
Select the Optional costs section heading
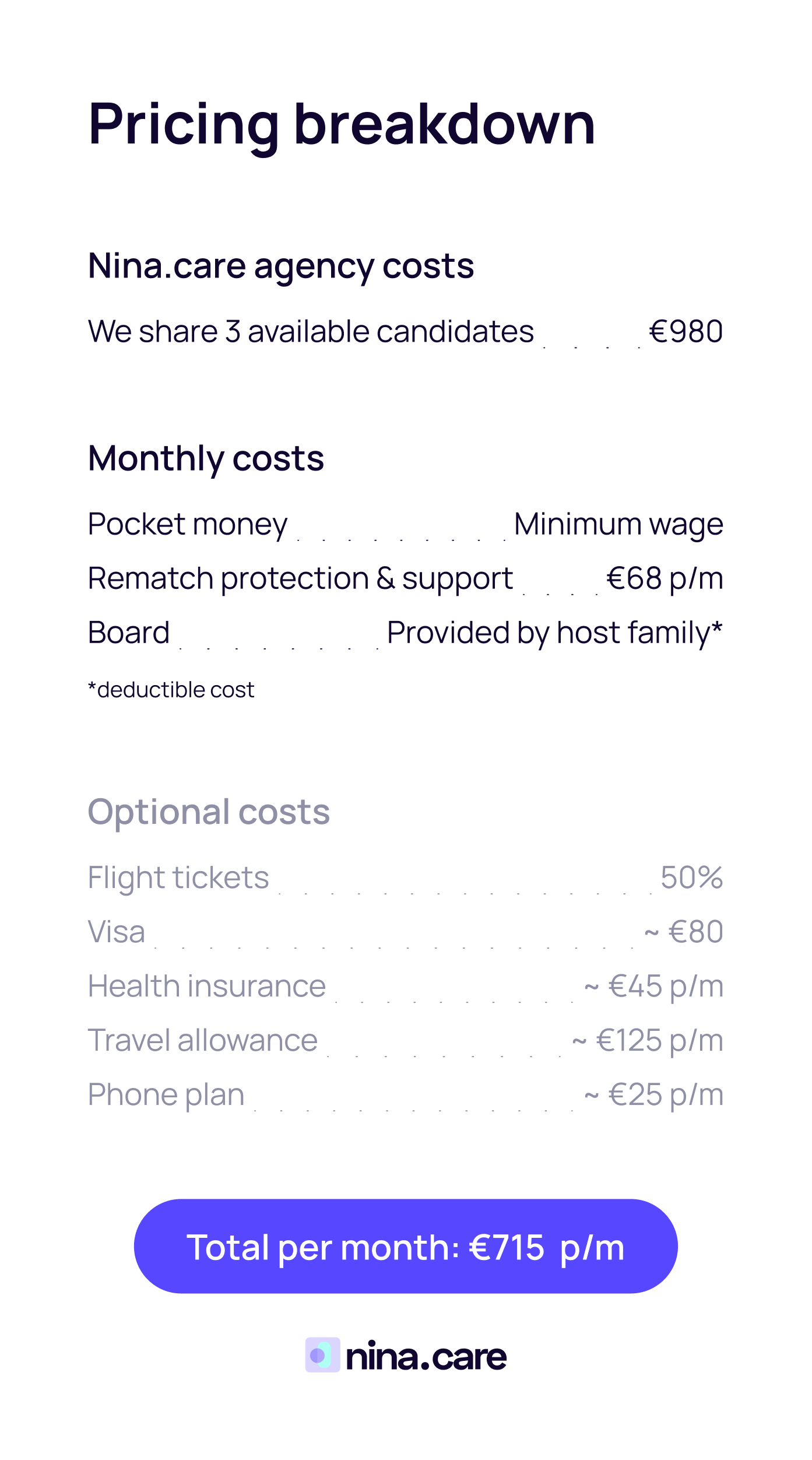click(209, 811)
